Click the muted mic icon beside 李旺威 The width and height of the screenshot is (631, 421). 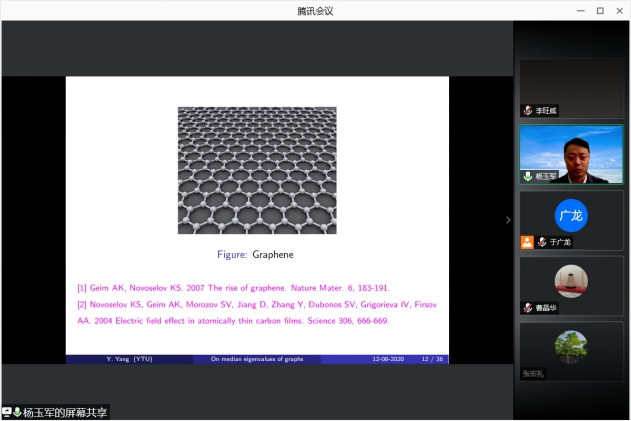point(528,110)
